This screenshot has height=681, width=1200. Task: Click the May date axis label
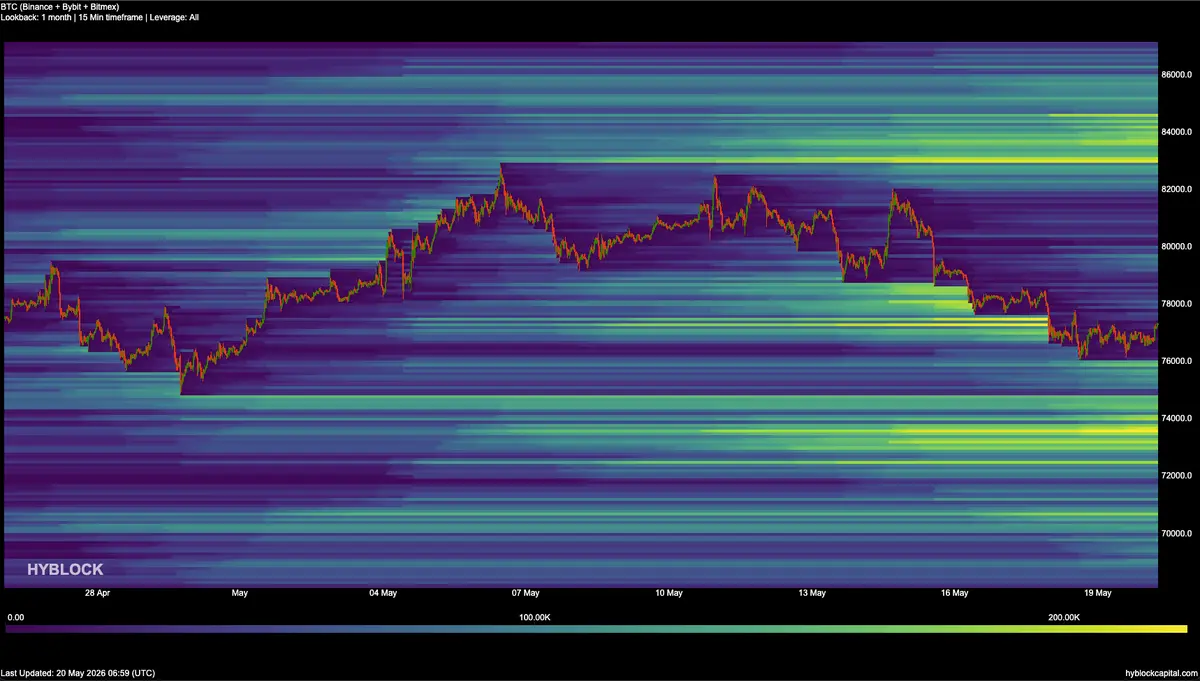pyautogui.click(x=239, y=593)
